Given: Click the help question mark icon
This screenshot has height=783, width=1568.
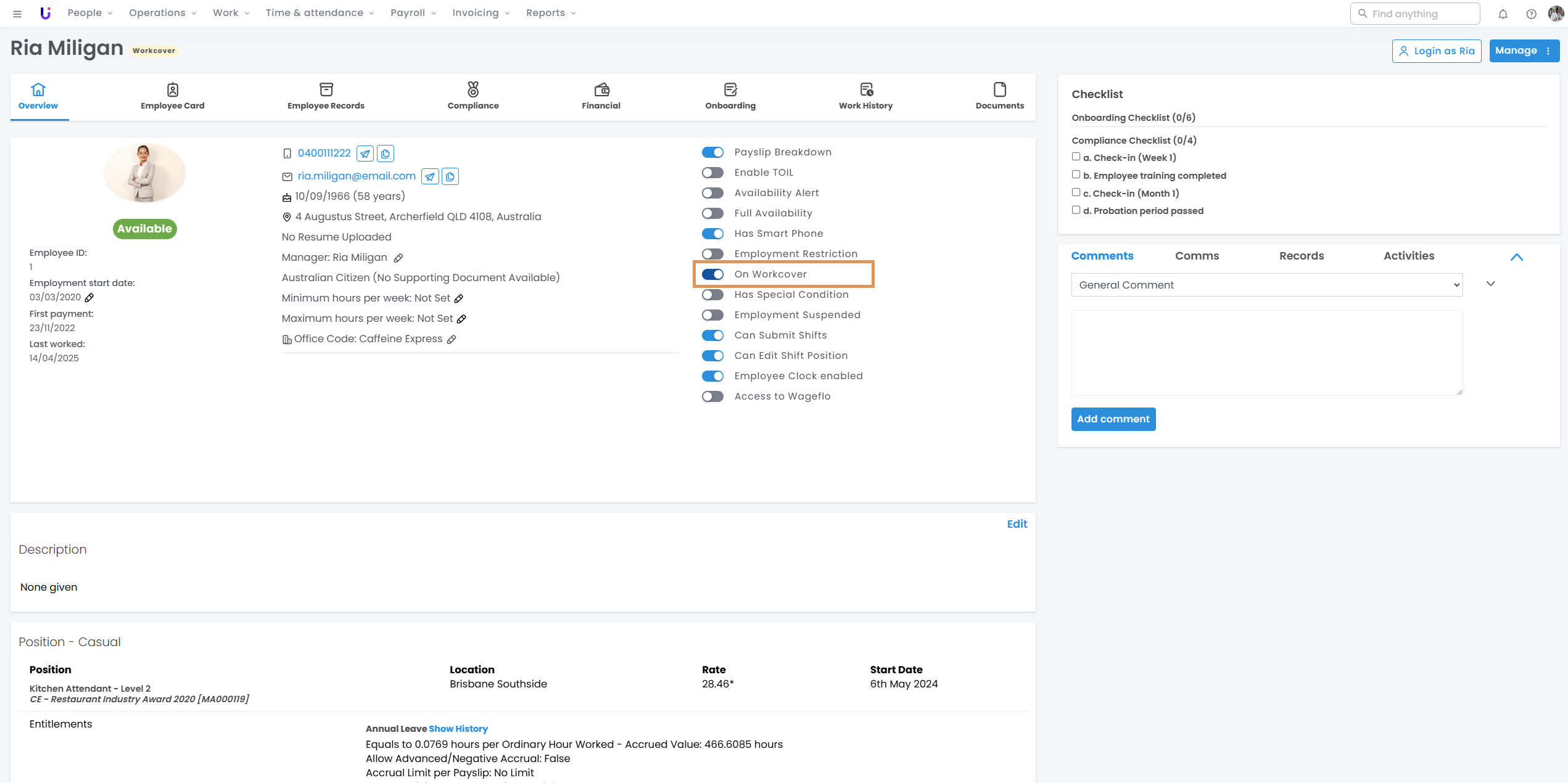Looking at the screenshot, I should pyautogui.click(x=1531, y=14).
